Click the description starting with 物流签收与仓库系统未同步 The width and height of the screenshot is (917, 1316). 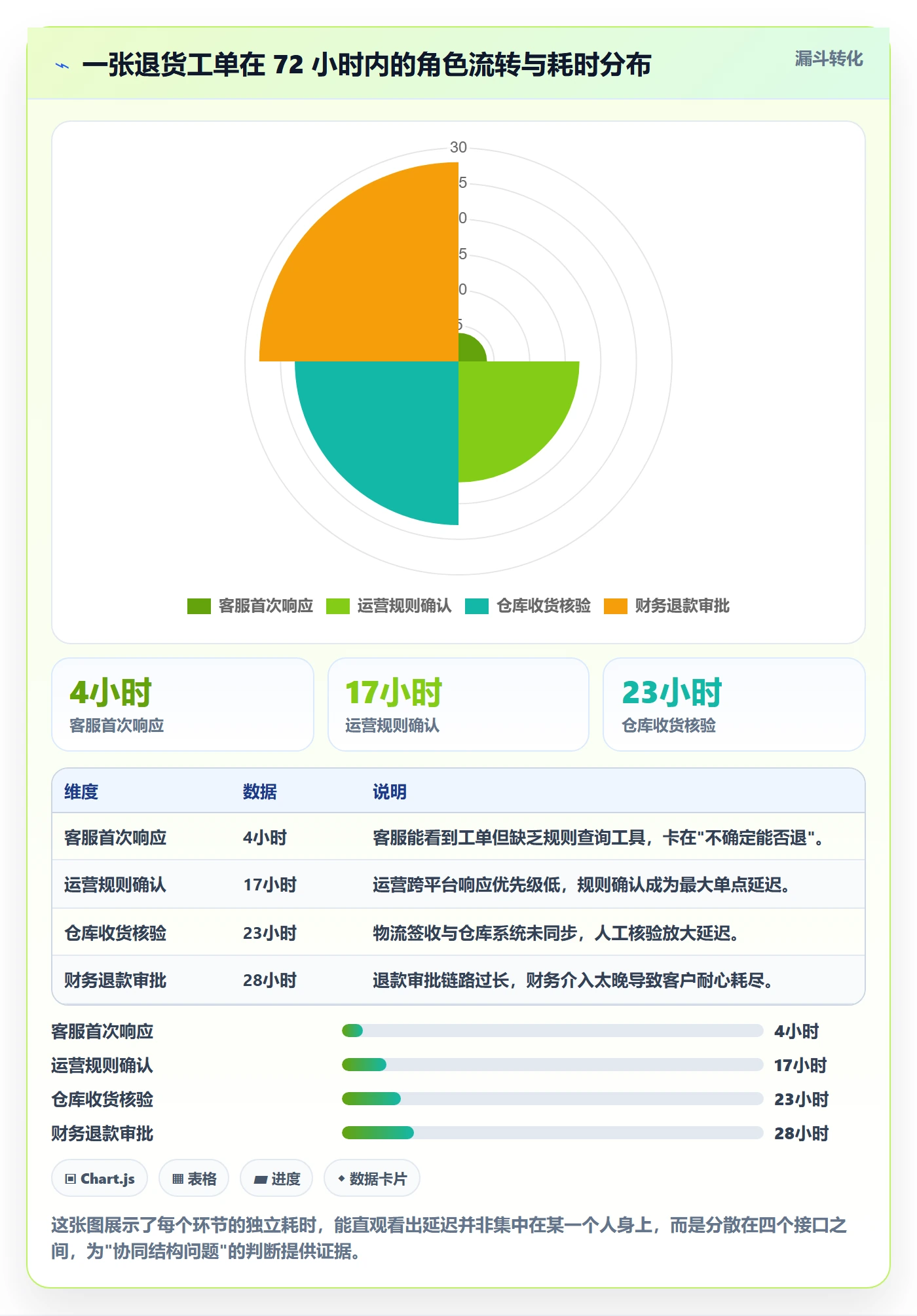[x=557, y=933]
